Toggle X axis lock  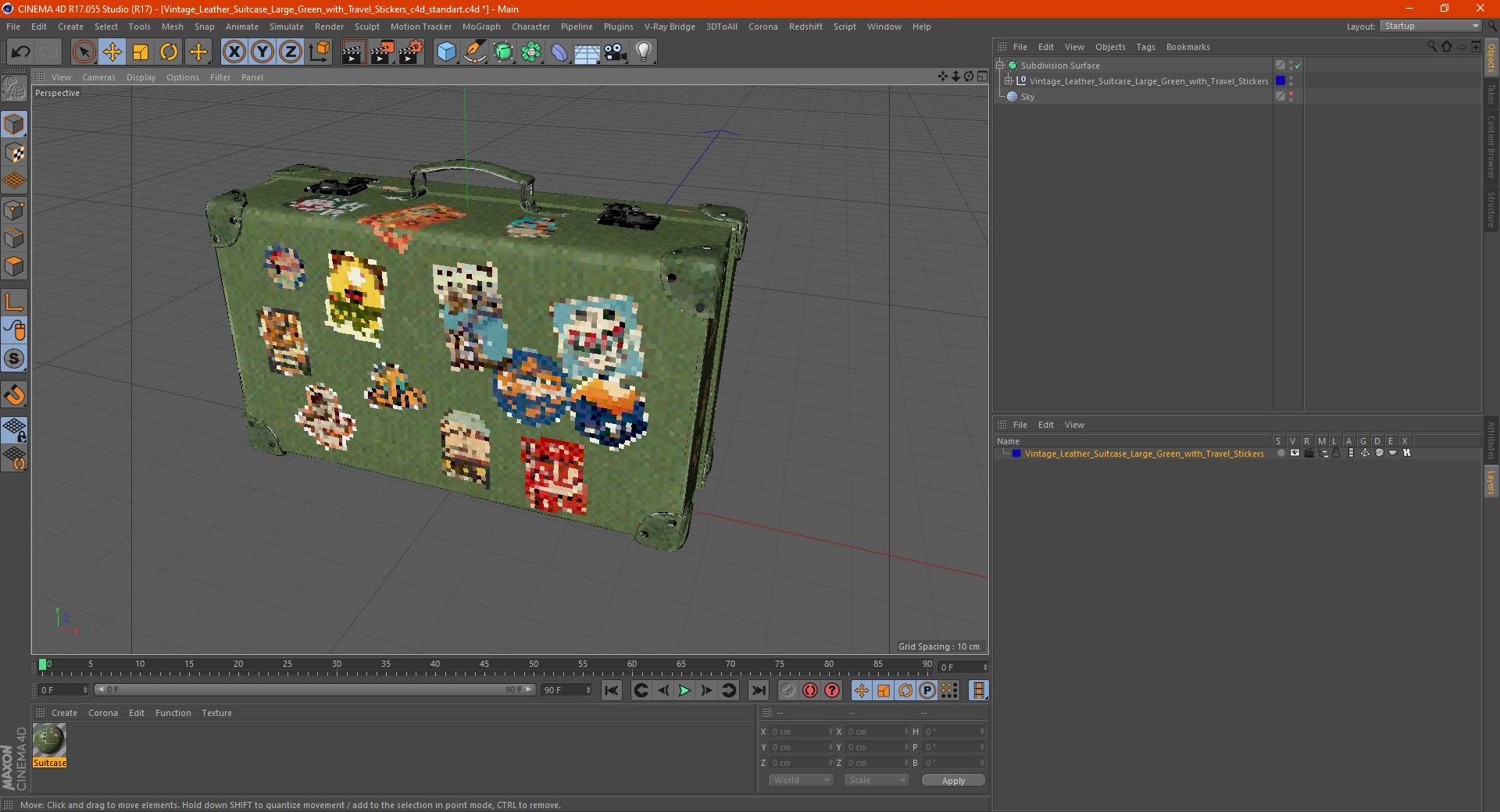[234, 52]
